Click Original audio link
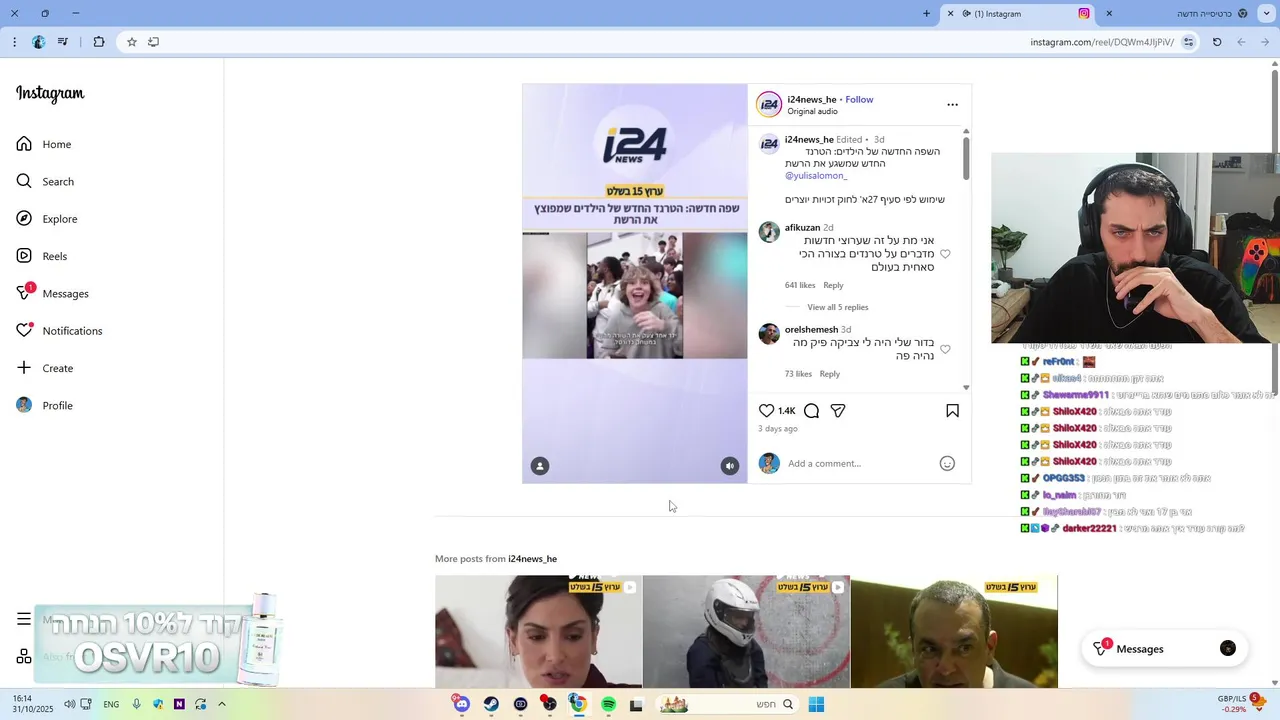Viewport: 1280px width, 720px height. (x=812, y=111)
